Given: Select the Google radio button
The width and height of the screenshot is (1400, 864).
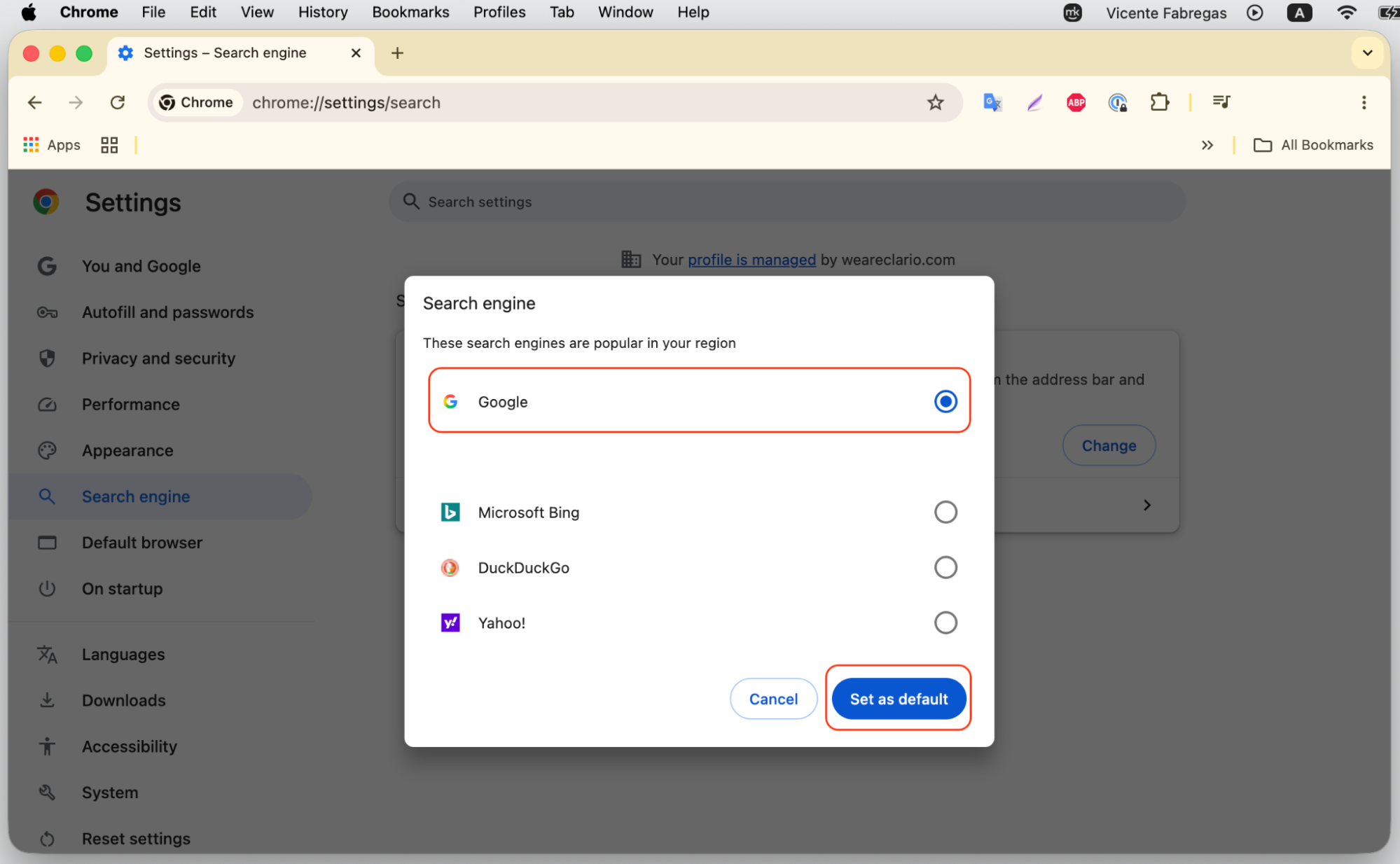Looking at the screenshot, I should [x=945, y=401].
